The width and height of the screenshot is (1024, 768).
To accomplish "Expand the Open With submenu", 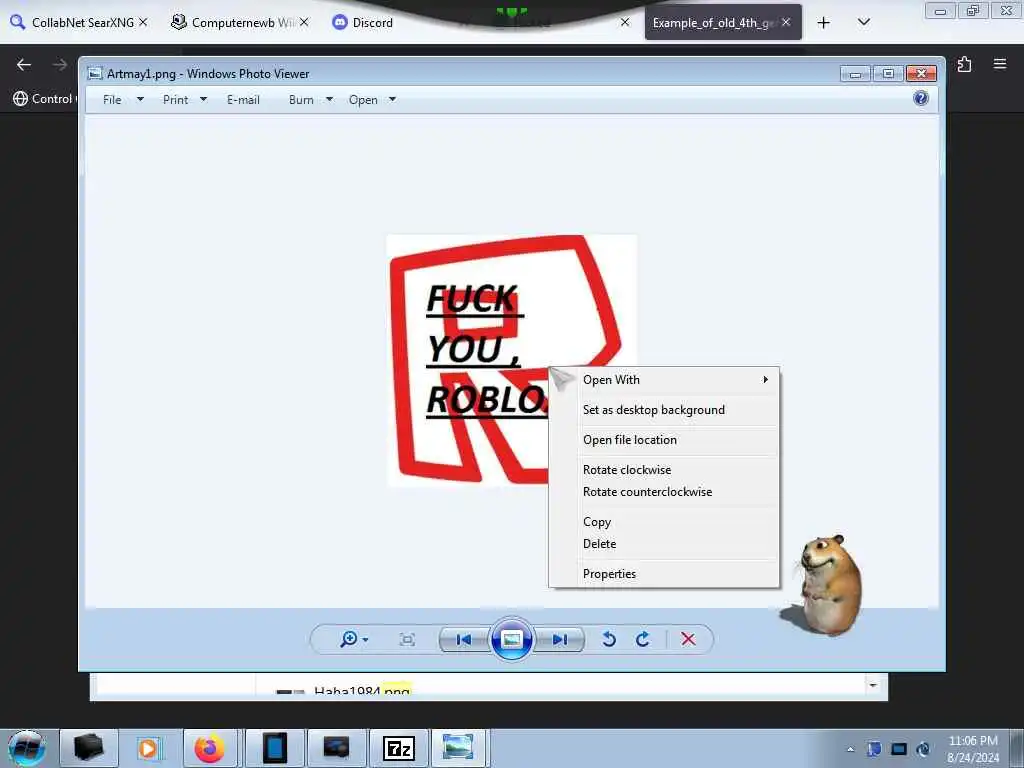I will (664, 379).
